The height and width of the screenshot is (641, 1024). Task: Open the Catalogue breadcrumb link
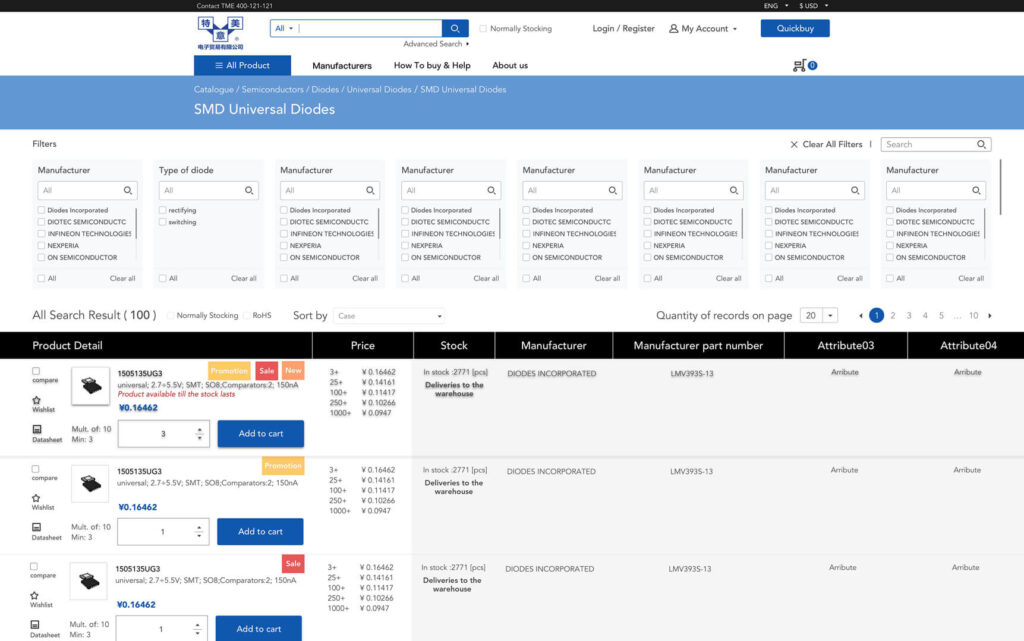click(214, 89)
